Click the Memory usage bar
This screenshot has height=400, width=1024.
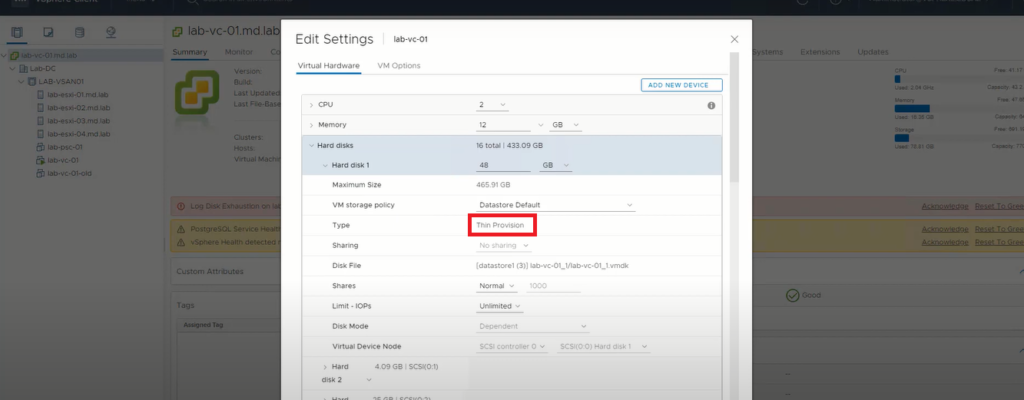tap(912, 108)
